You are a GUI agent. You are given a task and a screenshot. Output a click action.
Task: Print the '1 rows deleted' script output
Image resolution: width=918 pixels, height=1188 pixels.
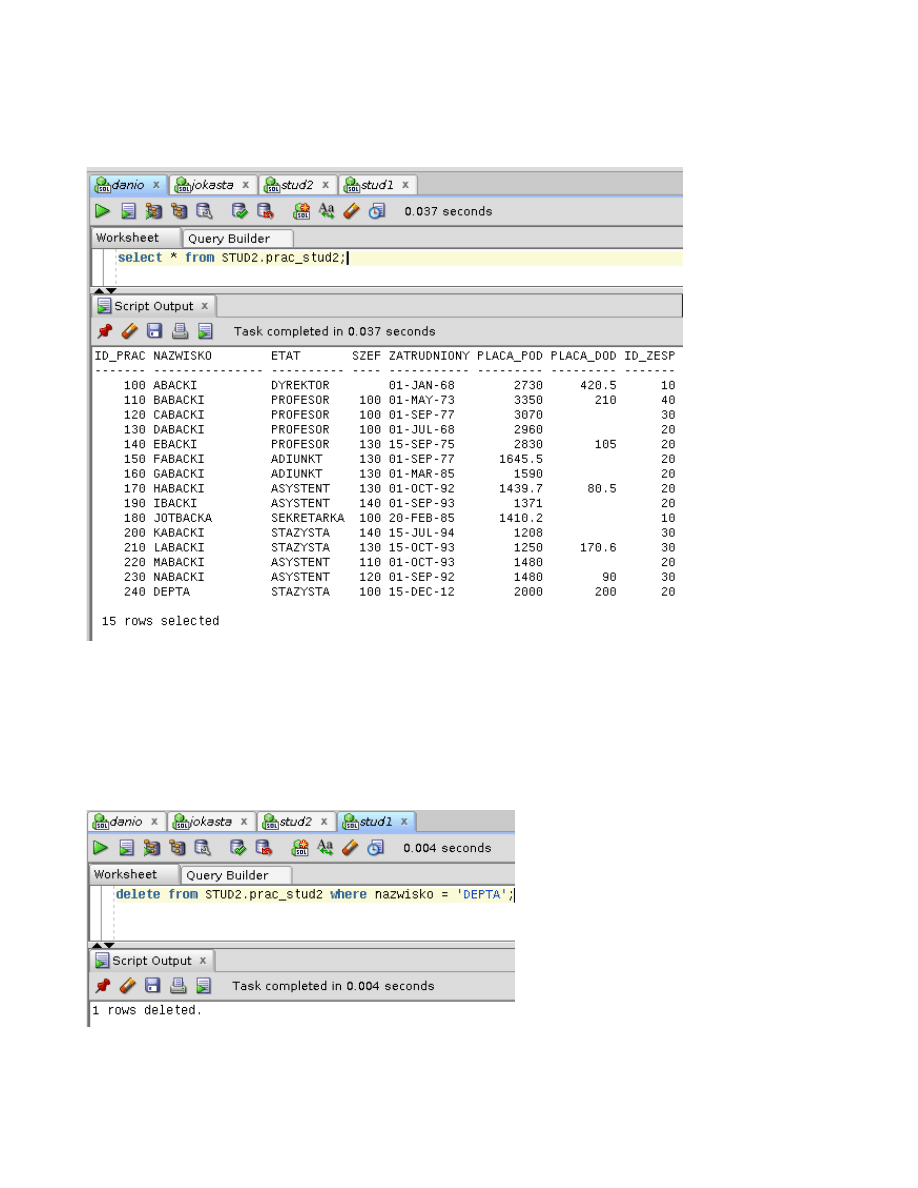tap(179, 986)
